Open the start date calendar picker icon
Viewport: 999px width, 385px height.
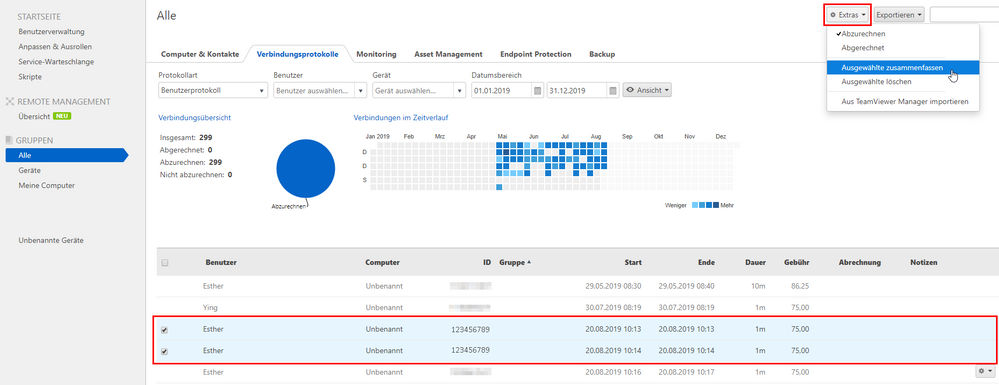point(538,91)
